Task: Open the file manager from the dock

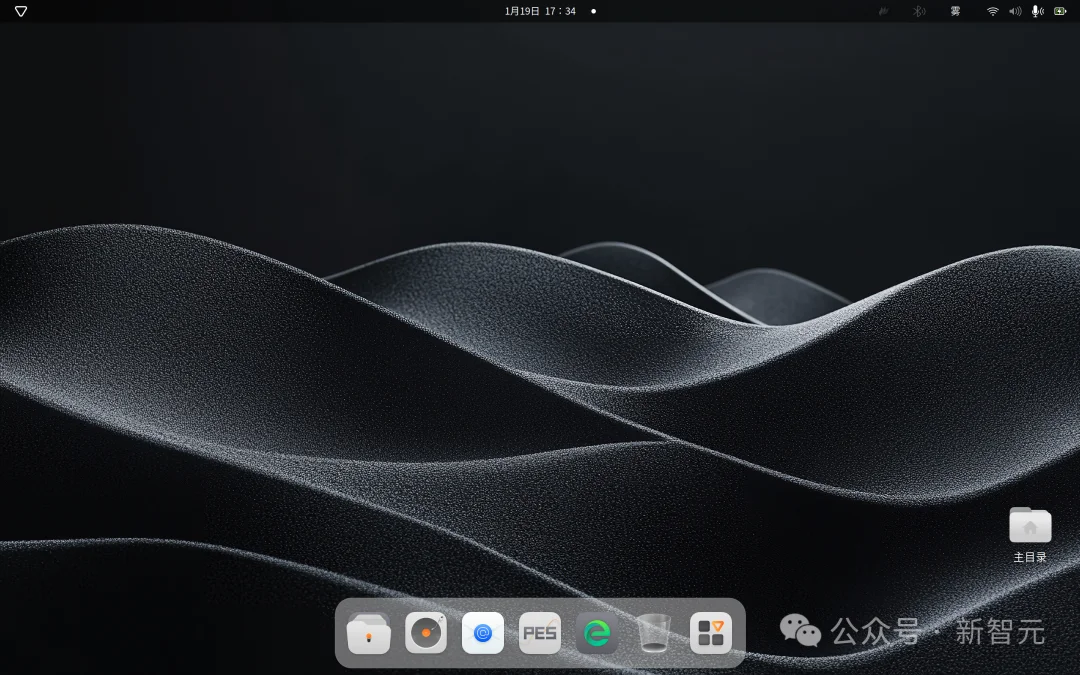Action: click(x=369, y=633)
